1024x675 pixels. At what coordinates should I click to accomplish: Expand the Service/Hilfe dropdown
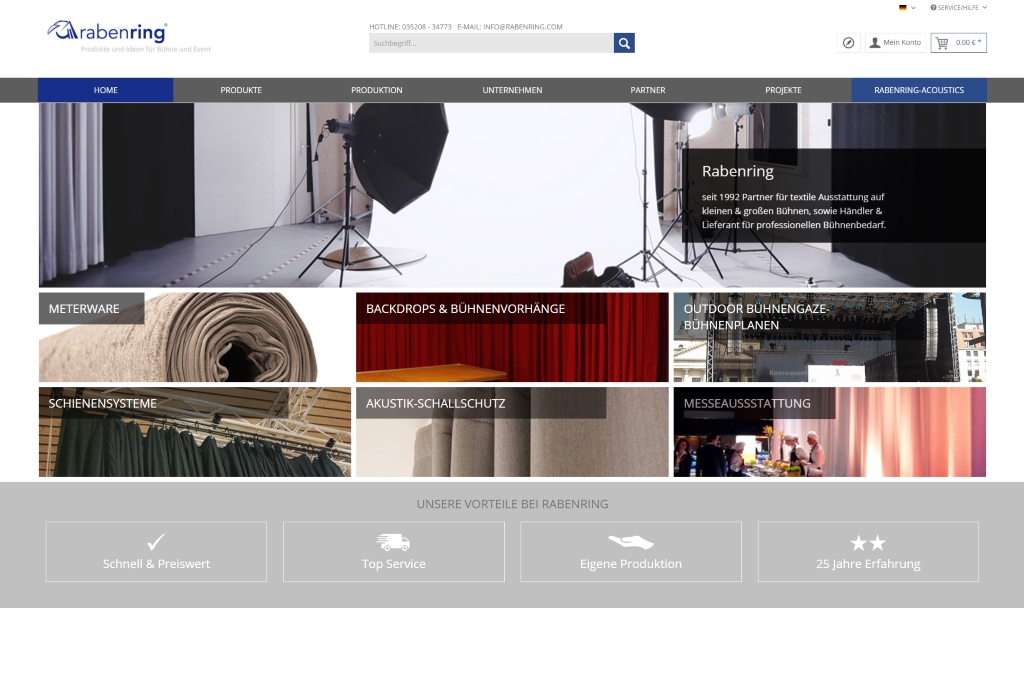958,8
